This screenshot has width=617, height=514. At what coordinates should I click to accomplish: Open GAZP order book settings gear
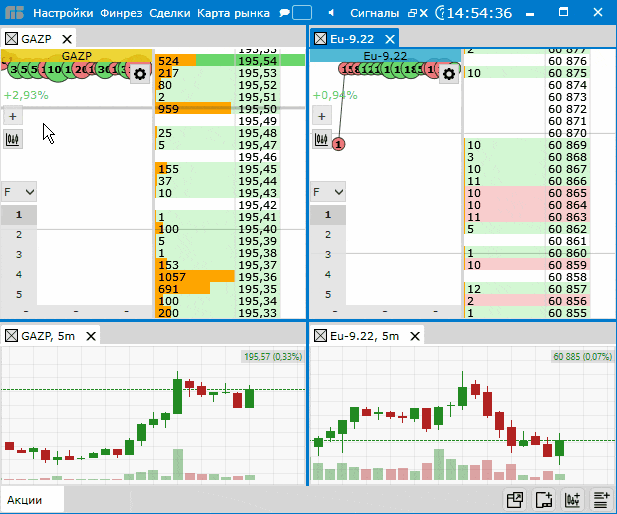[x=139, y=74]
